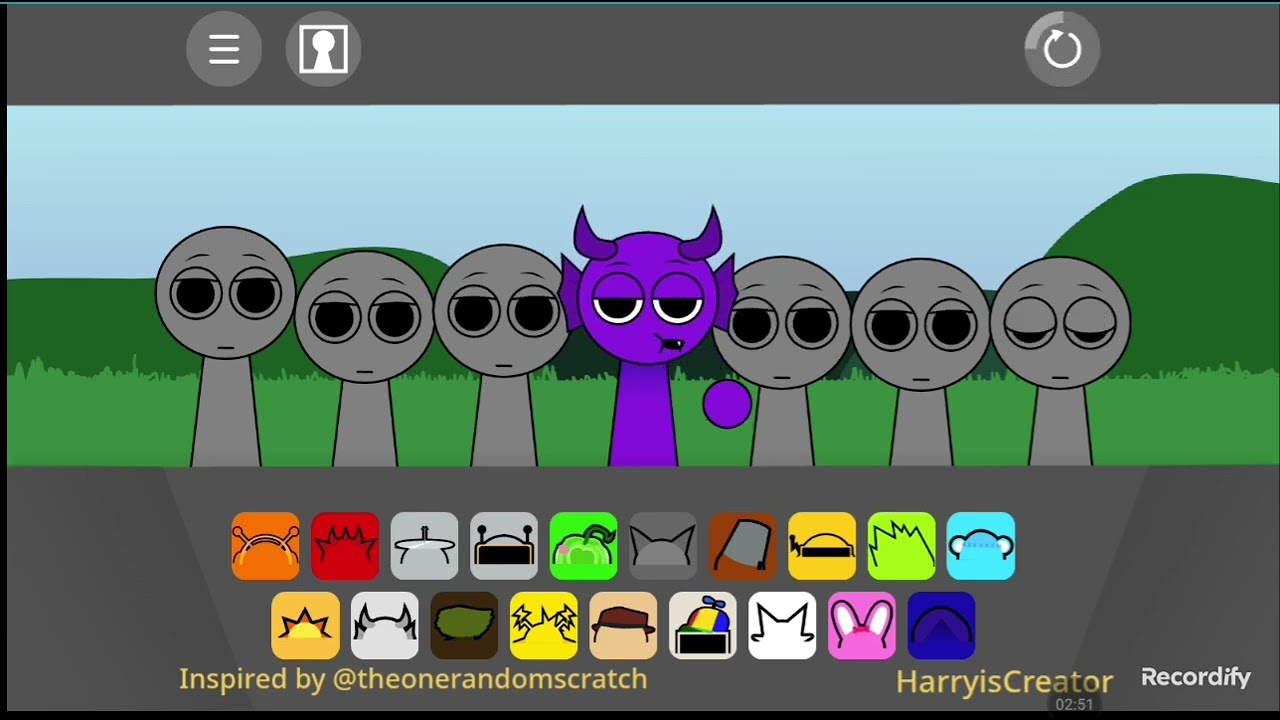Click the circular reset arrow button
The width and height of the screenshot is (1280, 720).
[x=1062, y=48]
